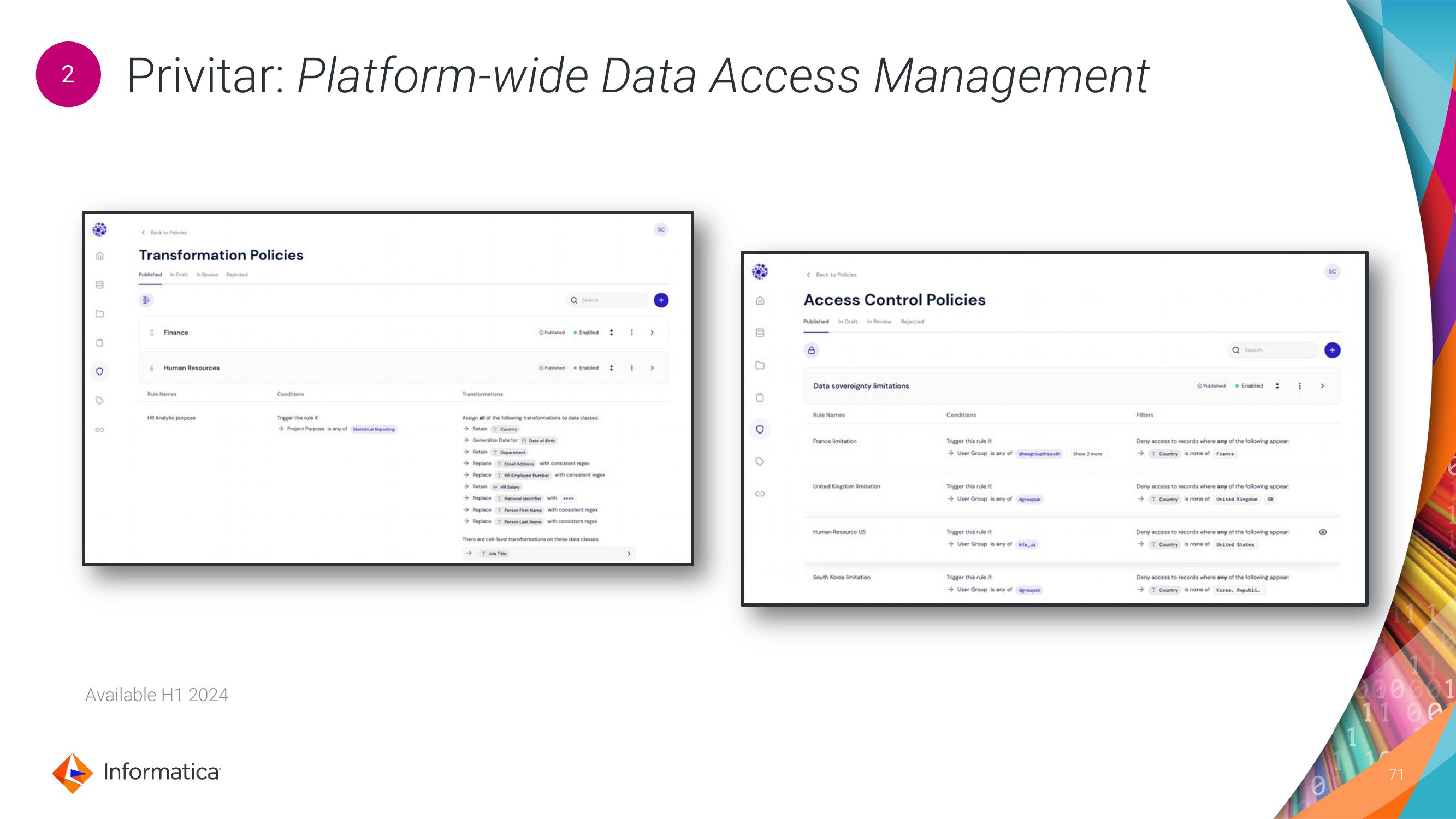The width and height of the screenshot is (1456, 819).
Task: Click dheagroupfrsouth user group tag
Action: (x=1039, y=454)
